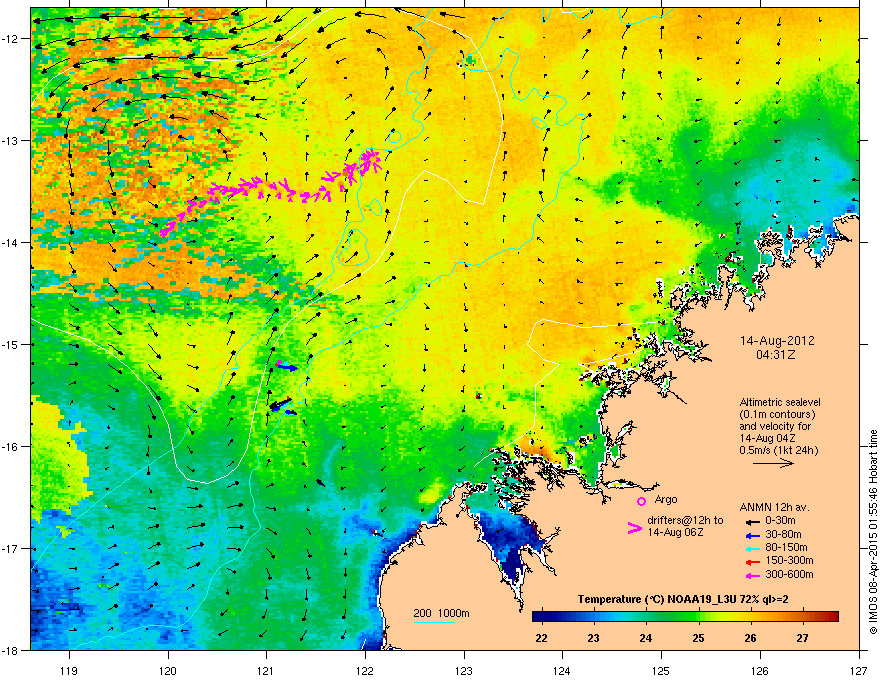The width and height of the screenshot is (880, 680).
Task: Click the magenta drifter track on the map
Action: [x=269, y=190]
